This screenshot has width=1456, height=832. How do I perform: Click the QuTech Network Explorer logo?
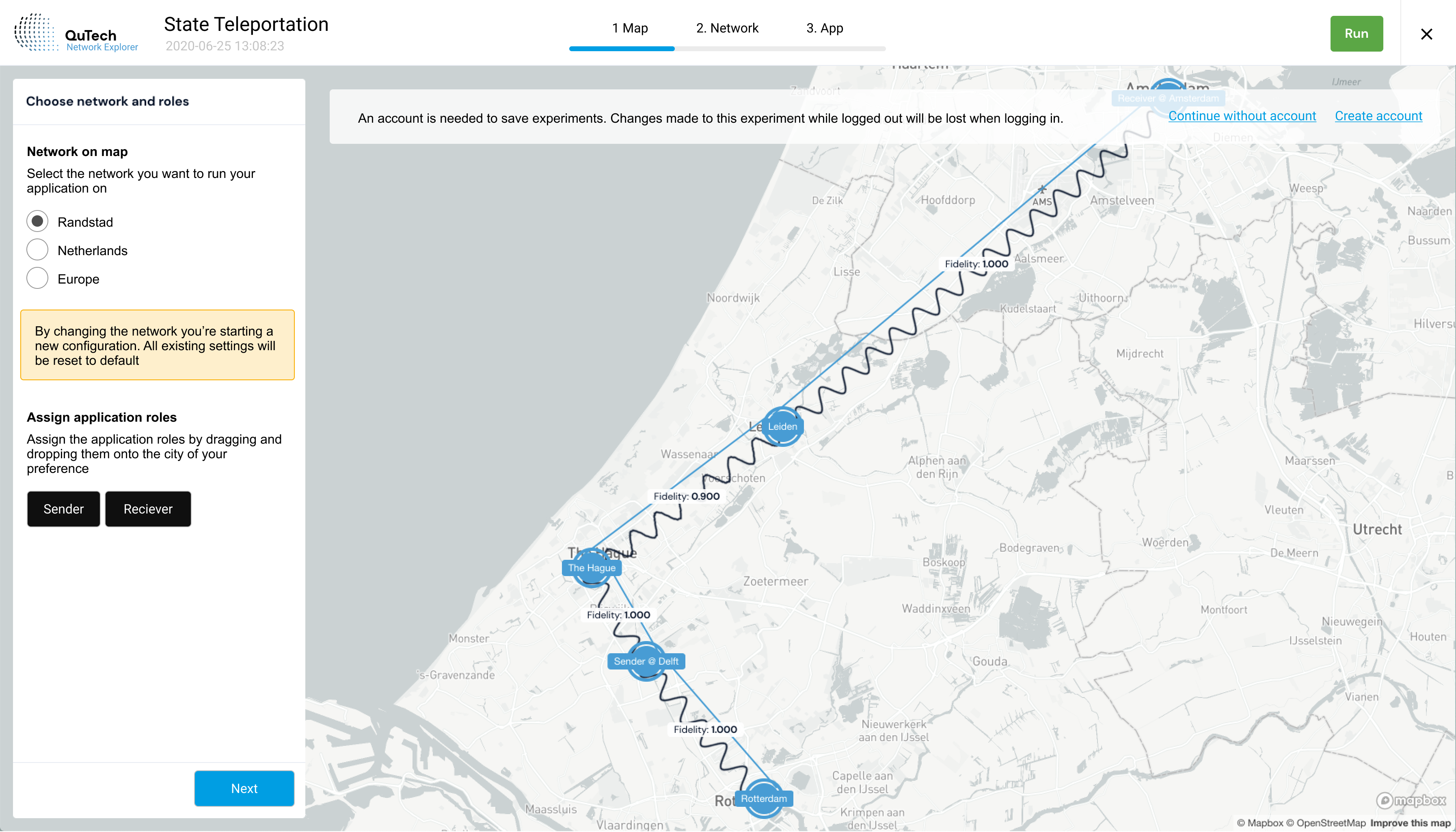(x=76, y=33)
